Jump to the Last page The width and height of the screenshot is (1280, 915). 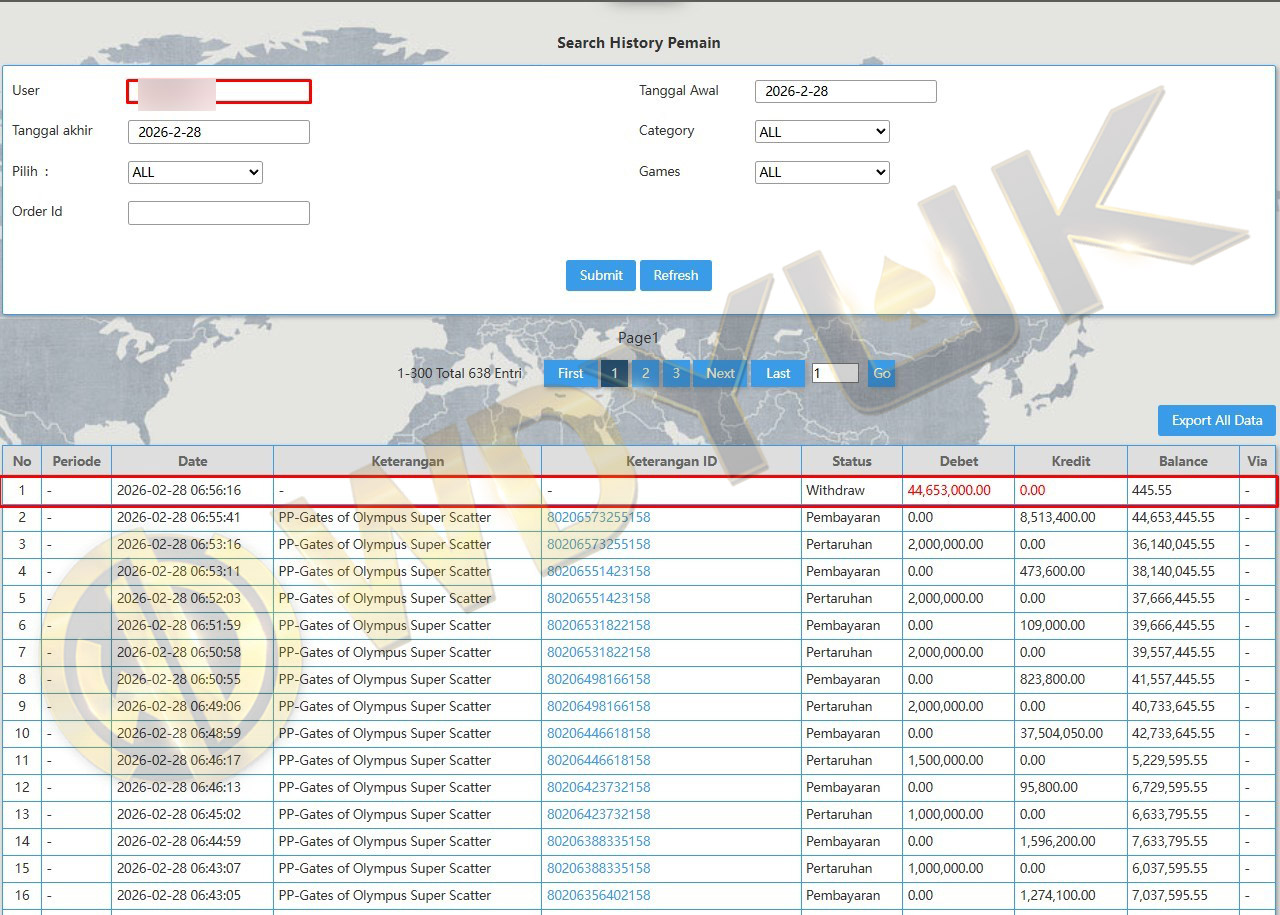pyautogui.click(x=778, y=373)
